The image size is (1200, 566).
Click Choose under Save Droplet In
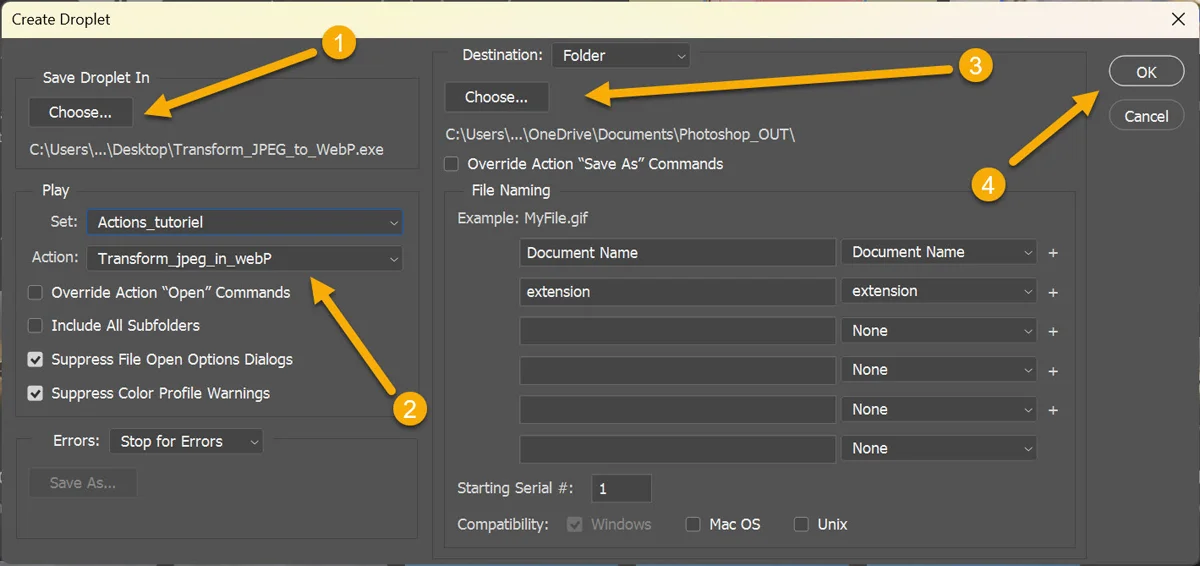tap(80, 112)
